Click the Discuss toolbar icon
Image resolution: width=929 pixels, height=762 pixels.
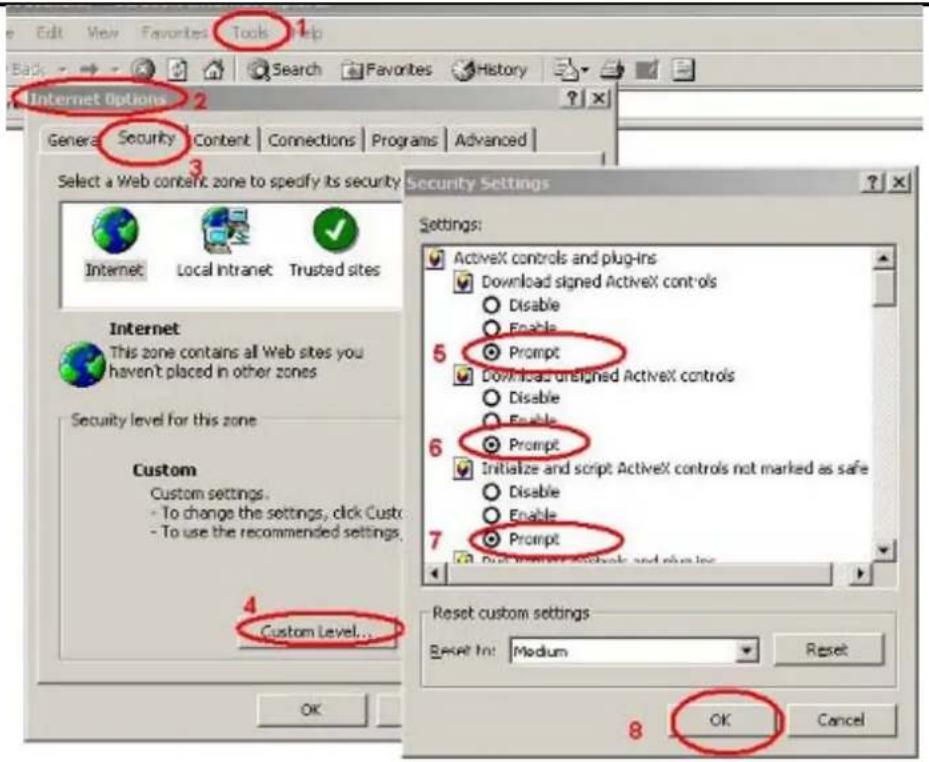point(683,70)
